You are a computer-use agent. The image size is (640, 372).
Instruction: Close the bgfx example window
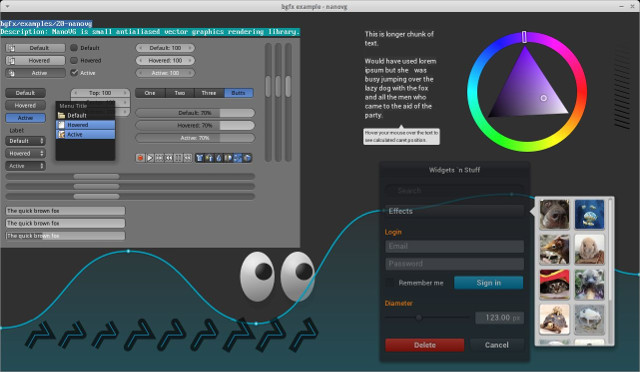(x=632, y=7)
